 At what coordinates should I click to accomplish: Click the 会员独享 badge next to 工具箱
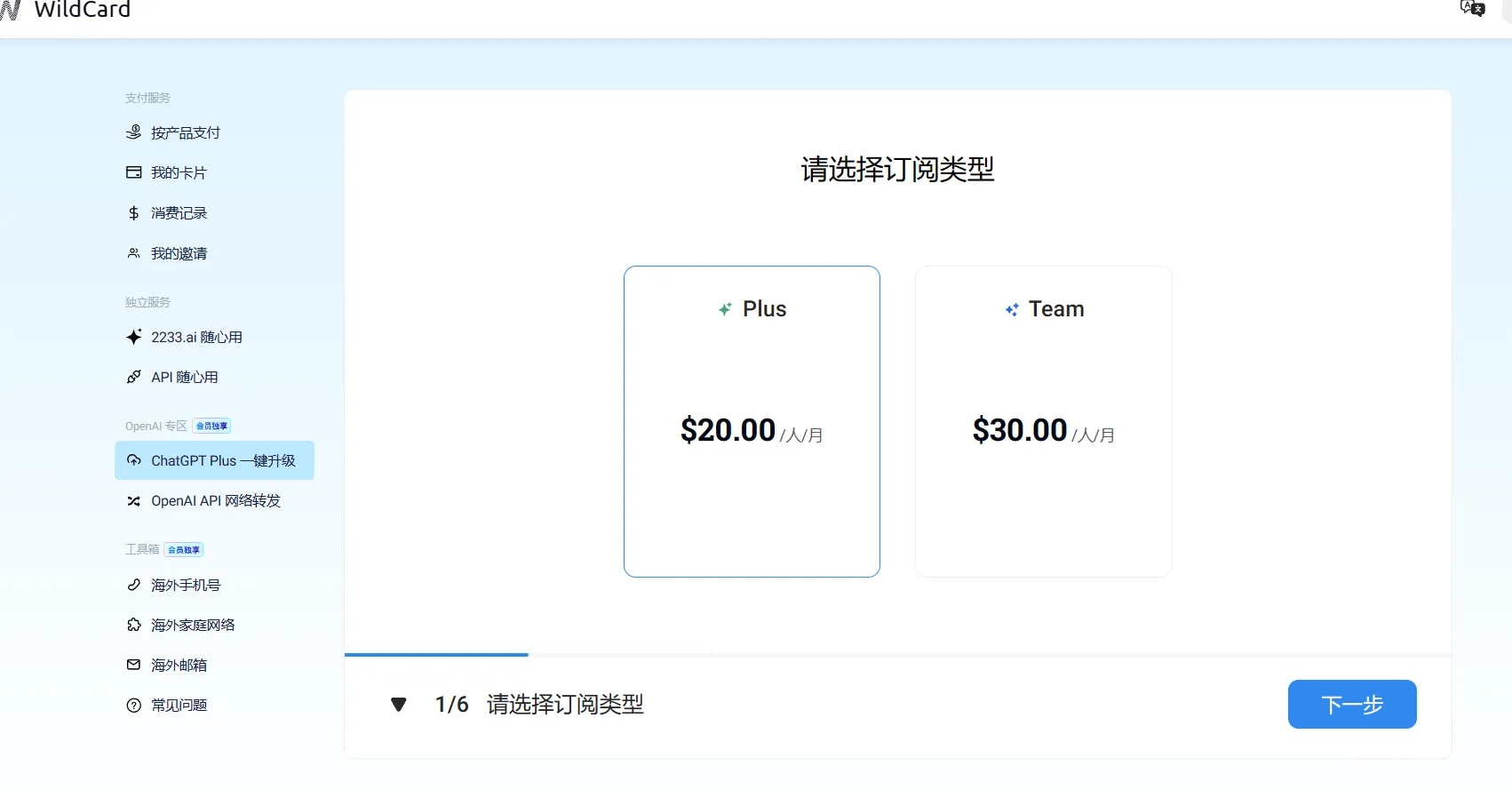pos(184,550)
